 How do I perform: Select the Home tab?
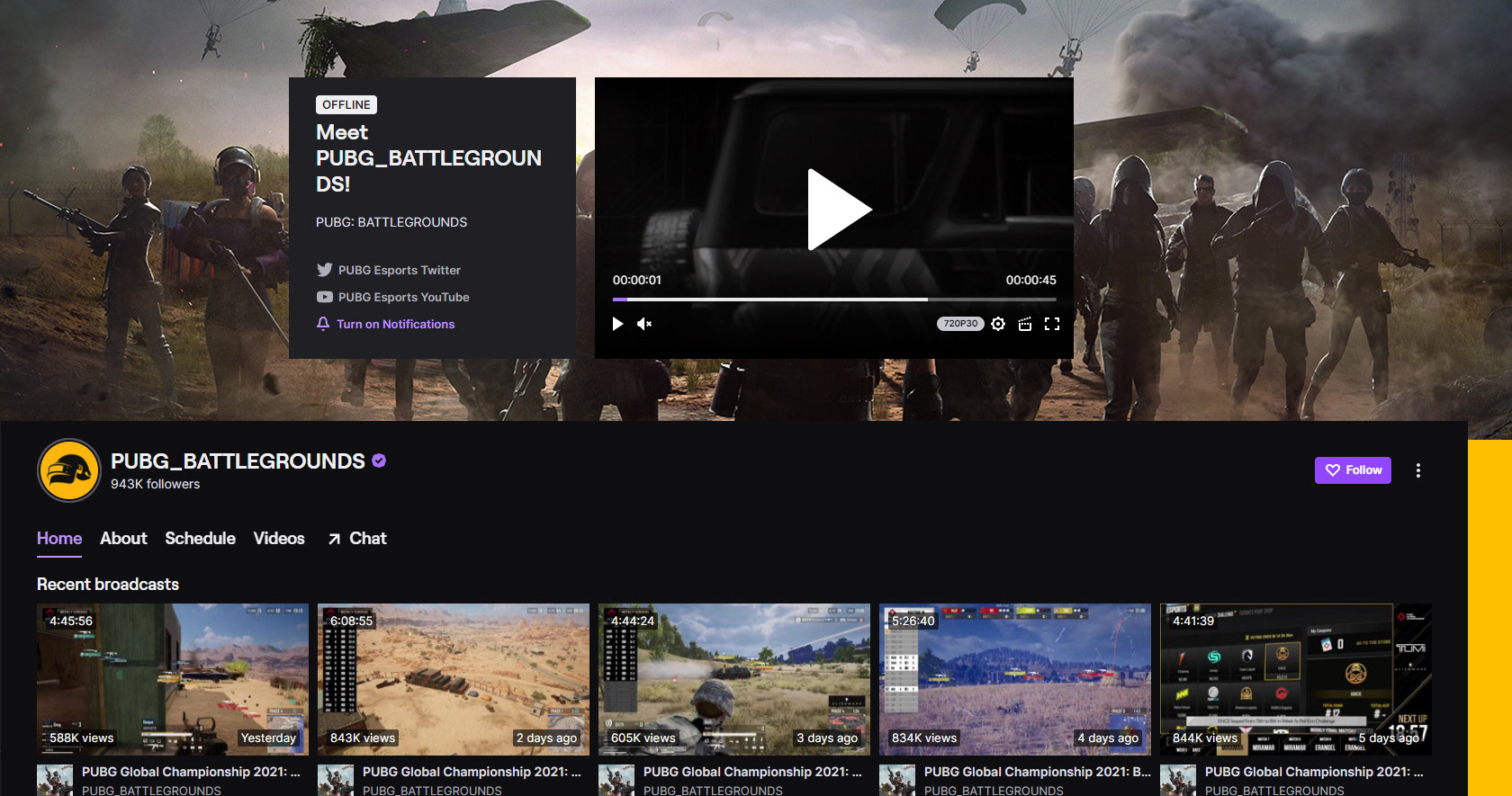(x=59, y=538)
